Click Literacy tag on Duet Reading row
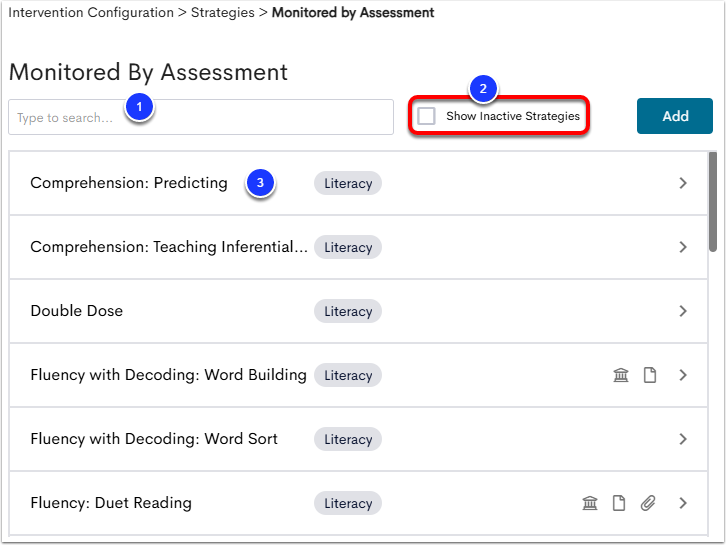Image resolution: width=726 pixels, height=545 pixels. click(348, 503)
